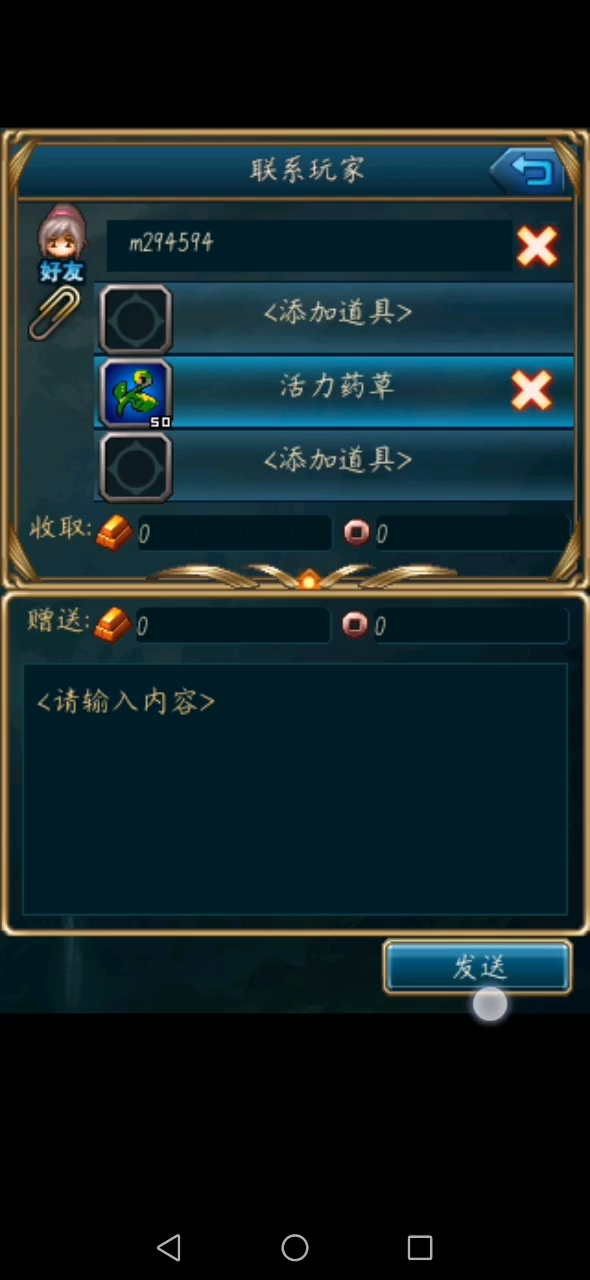Tap the Android back triangle button
Viewport: 590px width, 1280px height.
[169, 1247]
